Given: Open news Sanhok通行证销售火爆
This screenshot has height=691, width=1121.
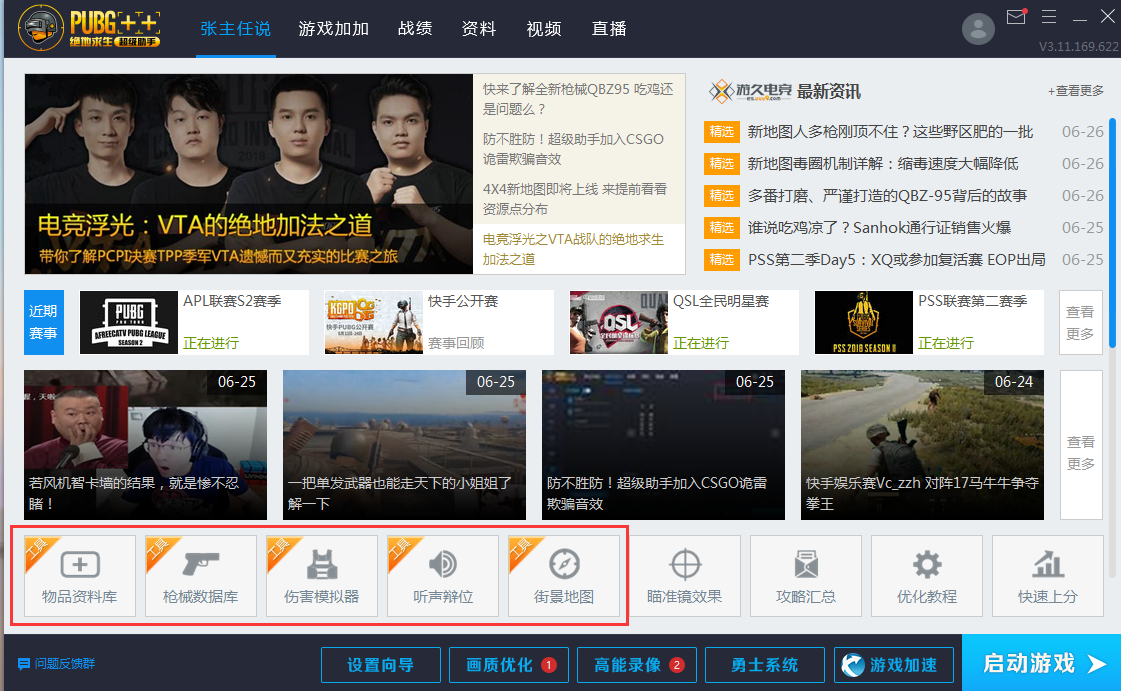Looking at the screenshot, I should pyautogui.click(x=879, y=228).
